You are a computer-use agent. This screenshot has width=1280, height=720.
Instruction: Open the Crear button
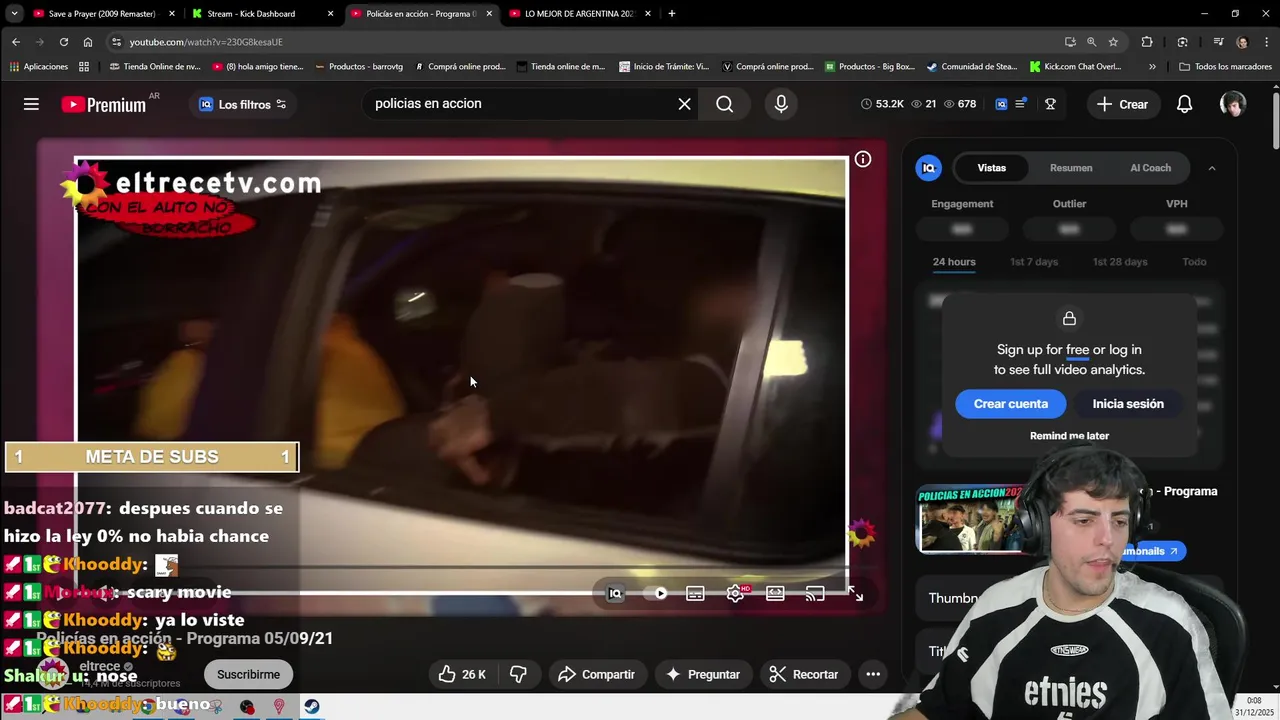pyautogui.click(x=1122, y=104)
